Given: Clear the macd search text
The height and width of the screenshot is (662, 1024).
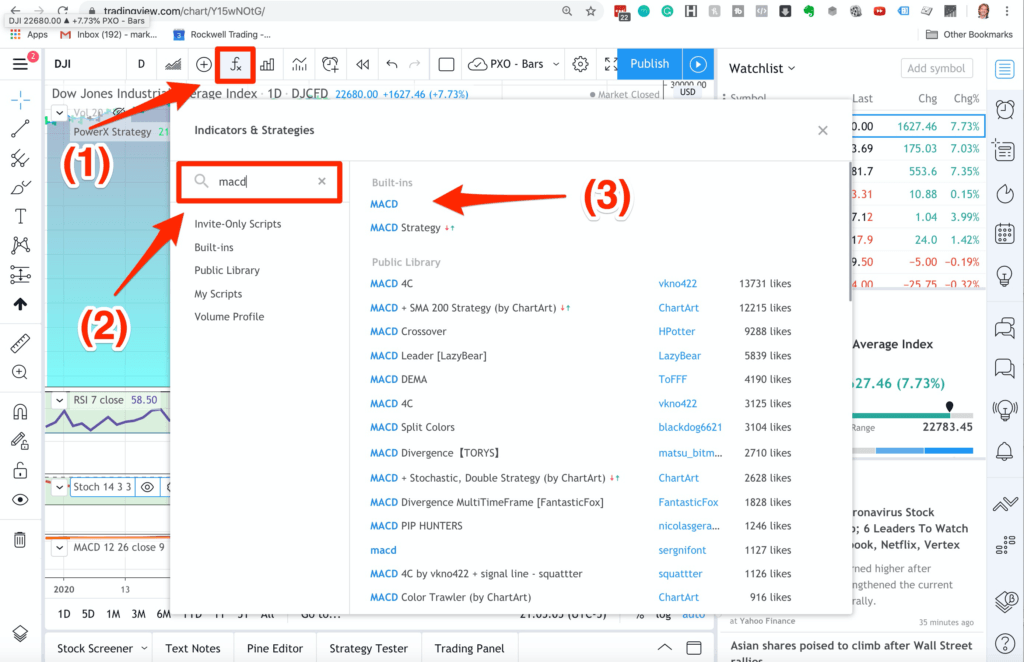Looking at the screenshot, I should click(322, 181).
